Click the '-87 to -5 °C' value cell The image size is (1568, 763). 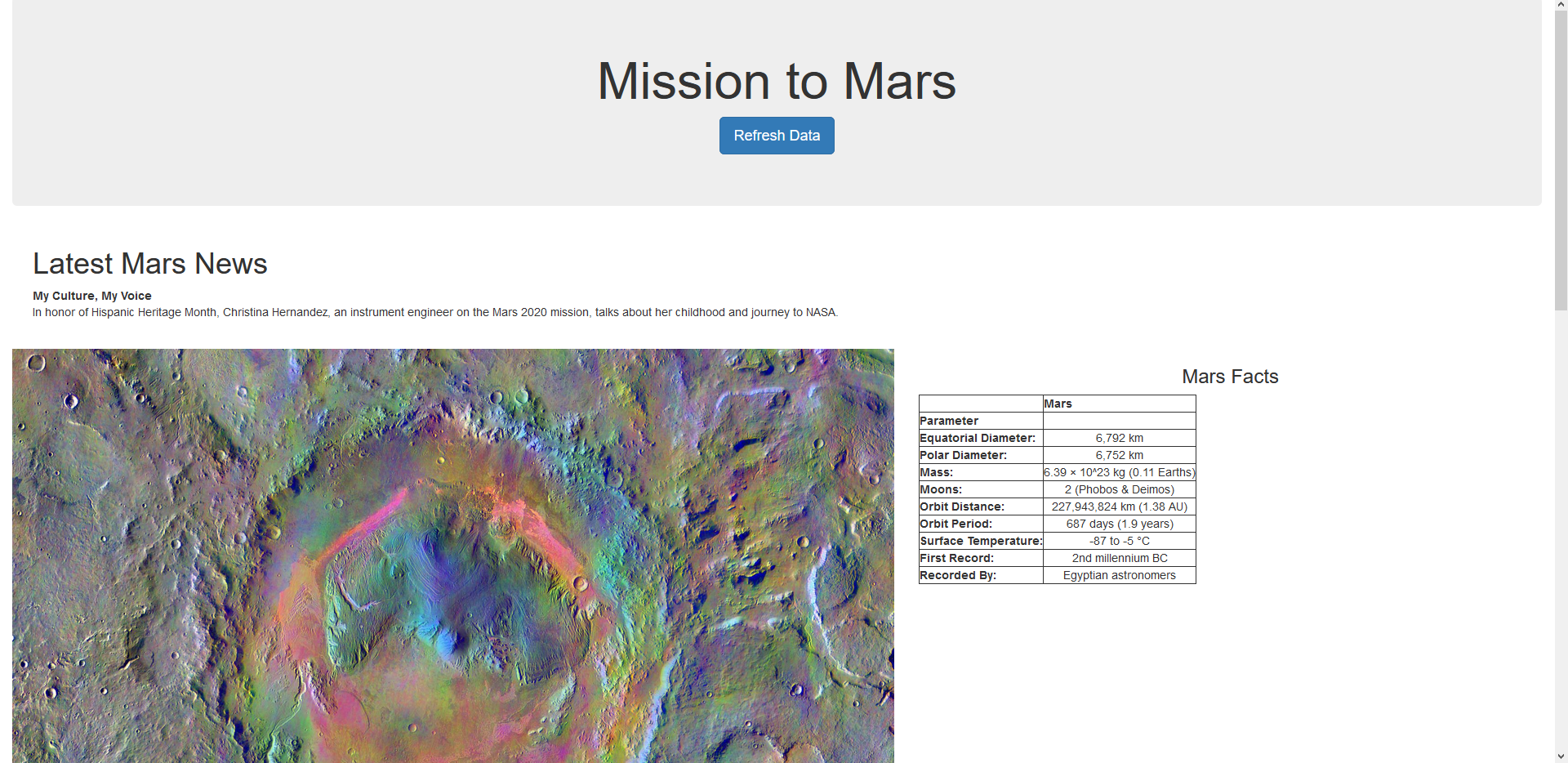tap(1119, 541)
